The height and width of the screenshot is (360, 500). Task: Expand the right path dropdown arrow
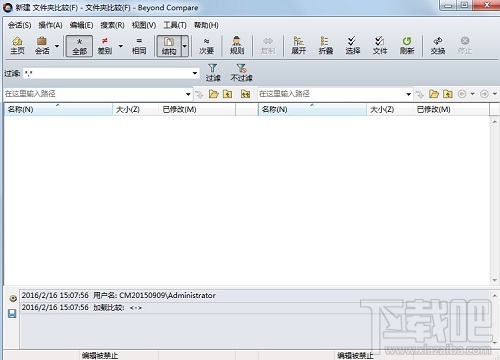click(x=409, y=94)
